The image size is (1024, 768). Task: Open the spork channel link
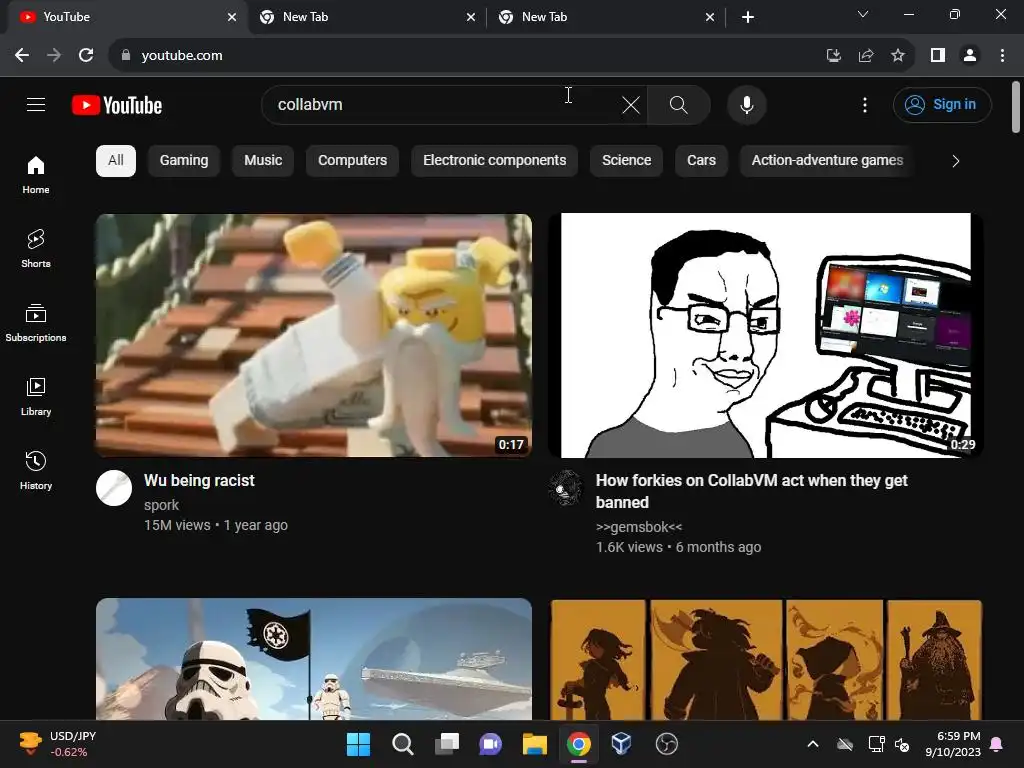click(x=161, y=505)
